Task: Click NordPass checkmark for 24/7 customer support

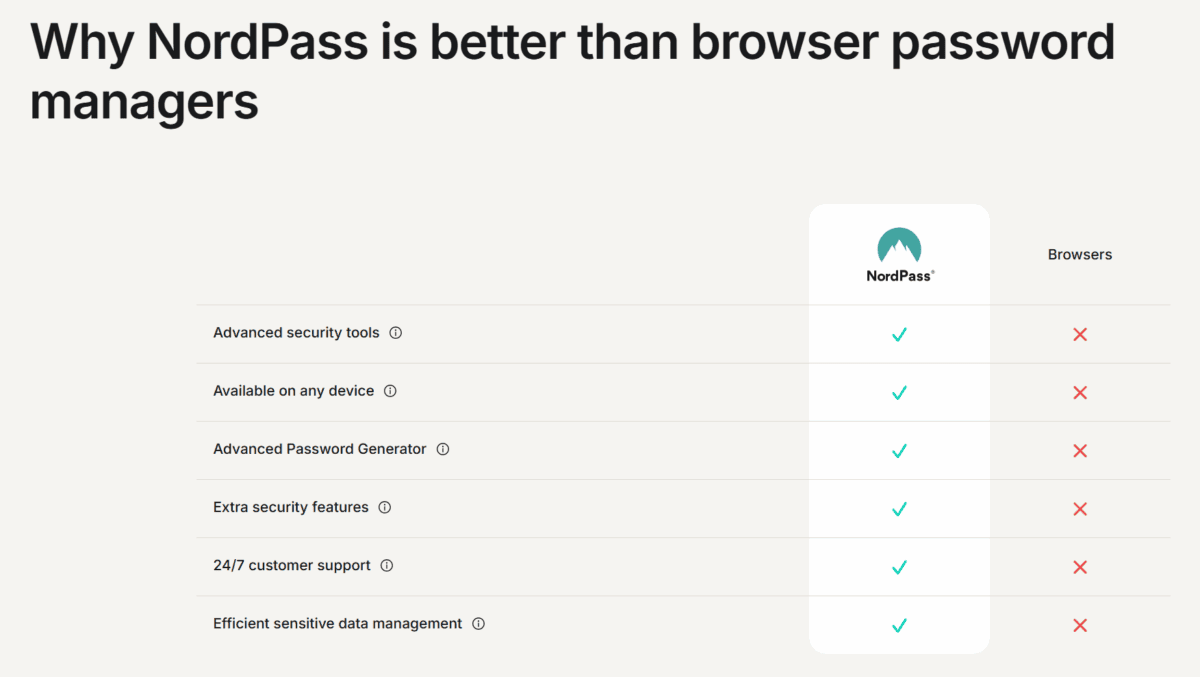Action: pyautogui.click(x=899, y=567)
